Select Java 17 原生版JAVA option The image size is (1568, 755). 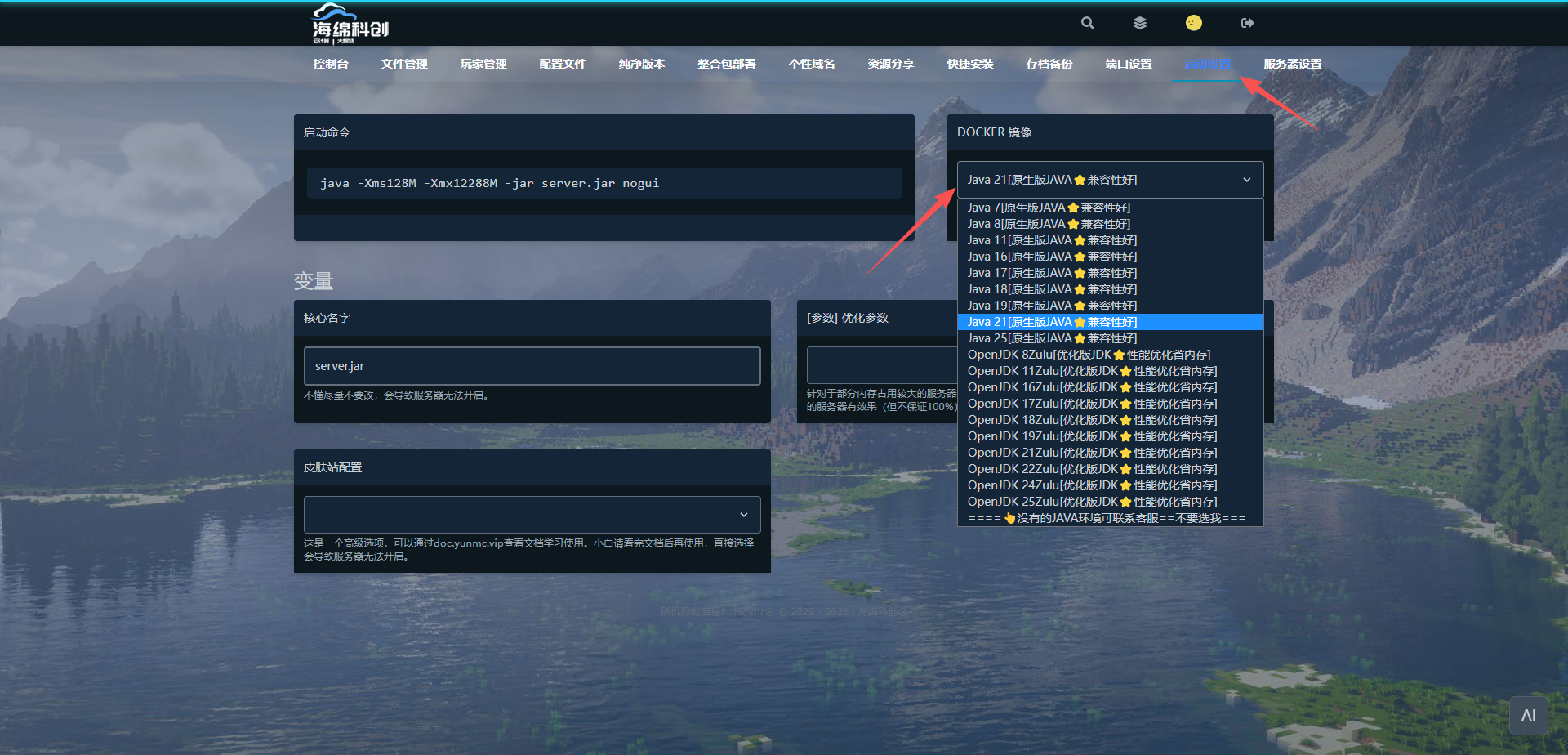[x=1052, y=273]
